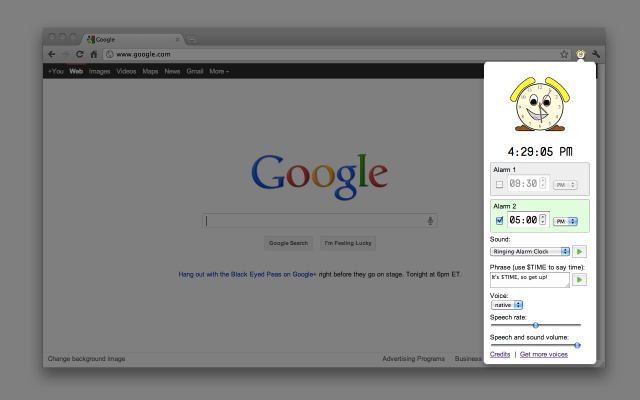Image resolution: width=640 pixels, height=400 pixels.
Task: Click the cartoon alarm clock image
Action: (x=540, y=104)
